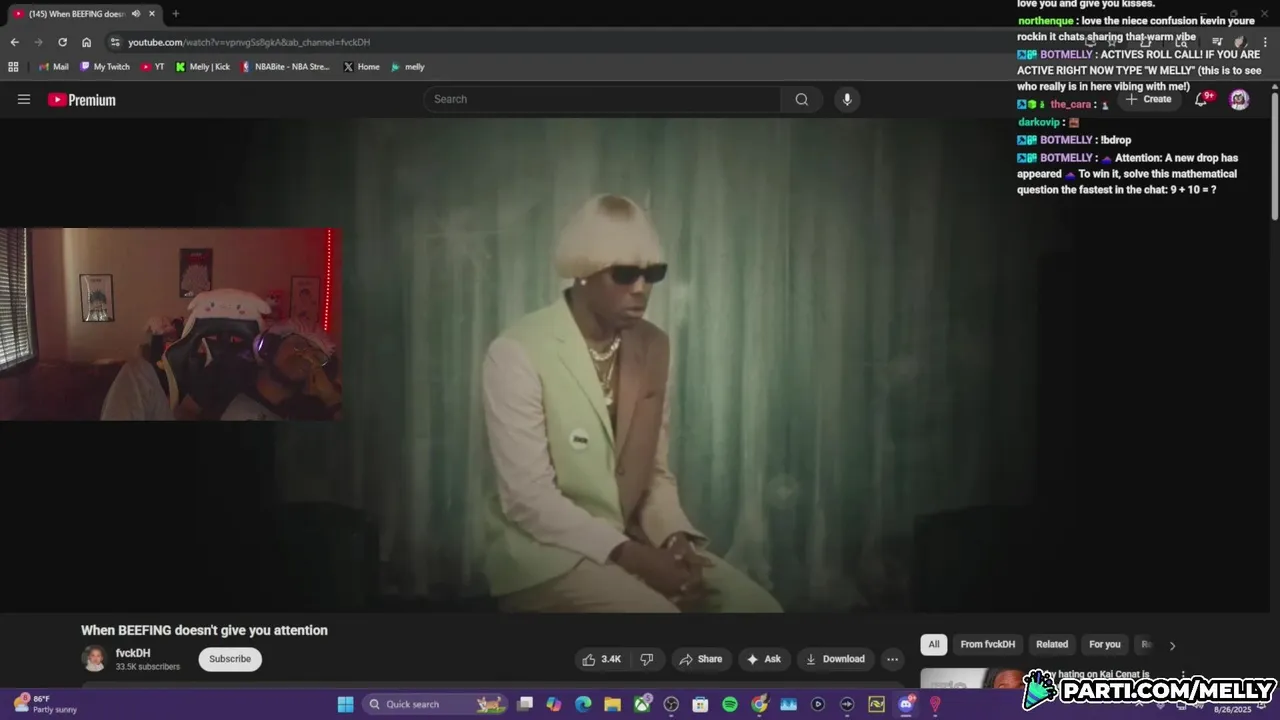Click the Download button
Screen dimensions: 1280x720
tap(835, 659)
